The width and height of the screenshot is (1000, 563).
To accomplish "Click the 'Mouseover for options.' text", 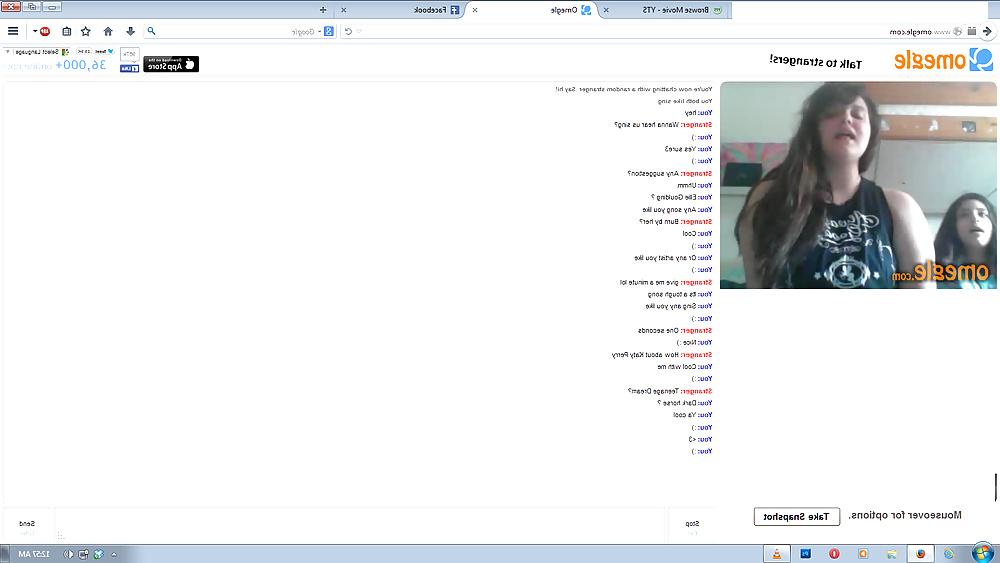I will [905, 515].
